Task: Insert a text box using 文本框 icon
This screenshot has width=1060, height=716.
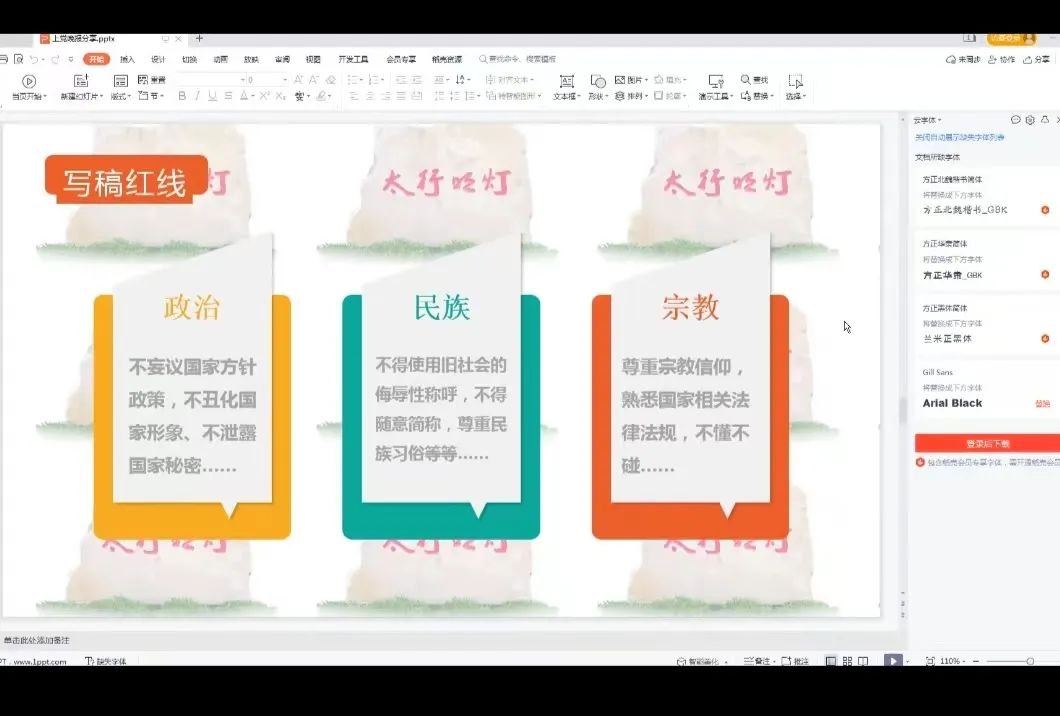Action: point(566,81)
